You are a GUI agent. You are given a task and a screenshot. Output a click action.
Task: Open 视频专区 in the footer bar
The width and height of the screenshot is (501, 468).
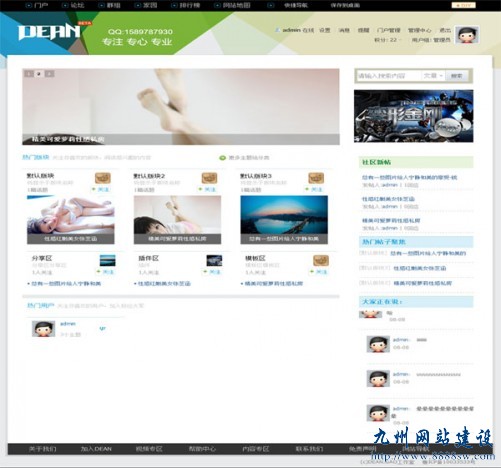[x=149, y=449]
